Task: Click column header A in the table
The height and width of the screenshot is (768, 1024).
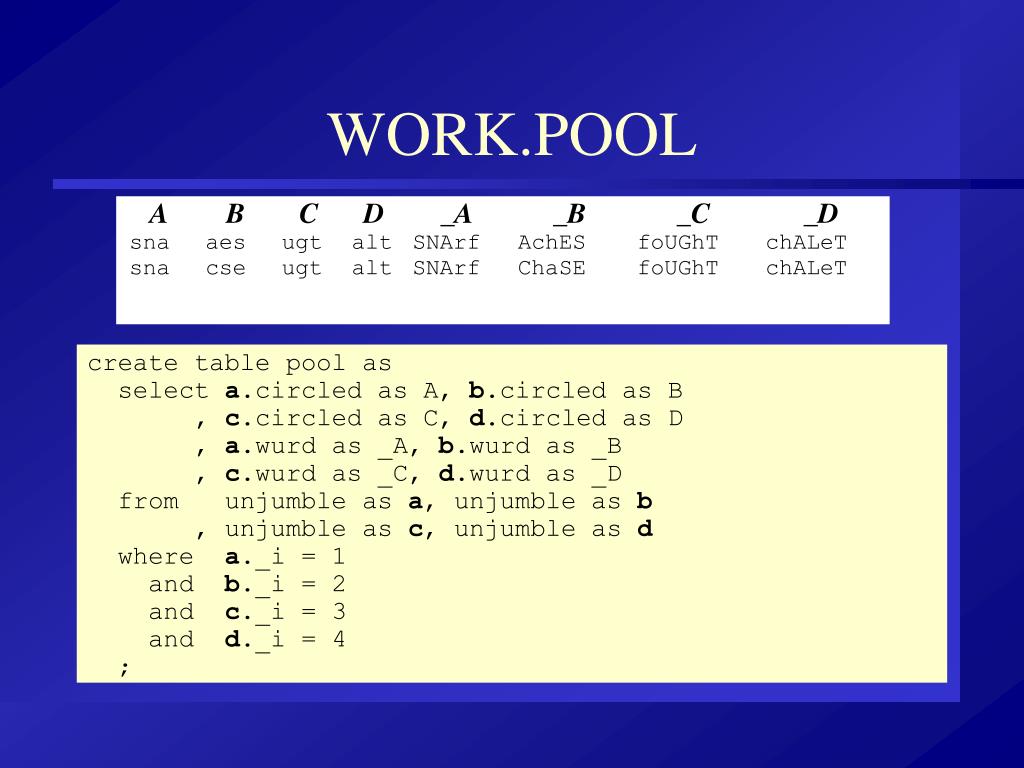Action: (x=157, y=214)
